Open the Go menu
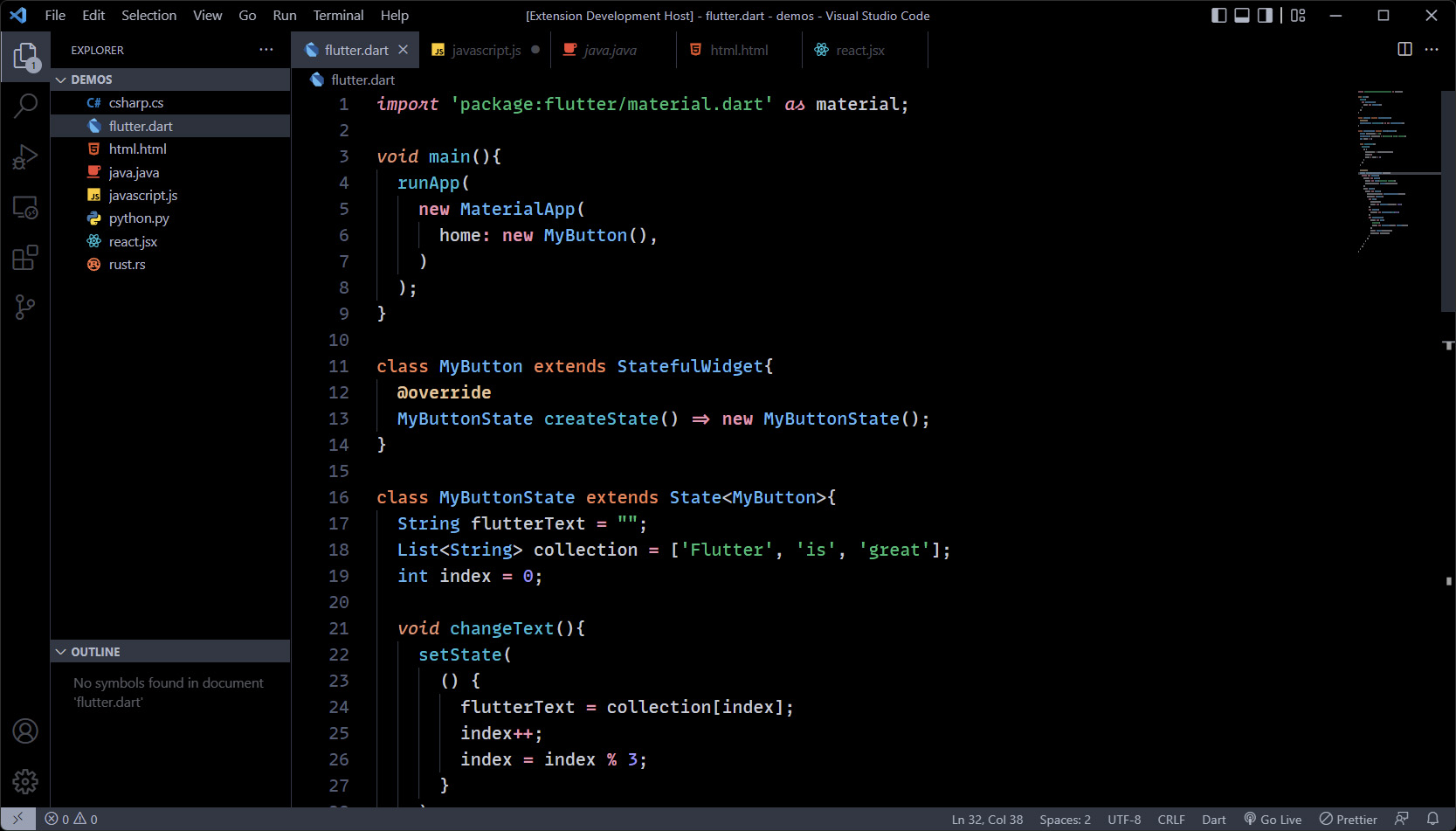The width and height of the screenshot is (1456, 831). point(247,15)
